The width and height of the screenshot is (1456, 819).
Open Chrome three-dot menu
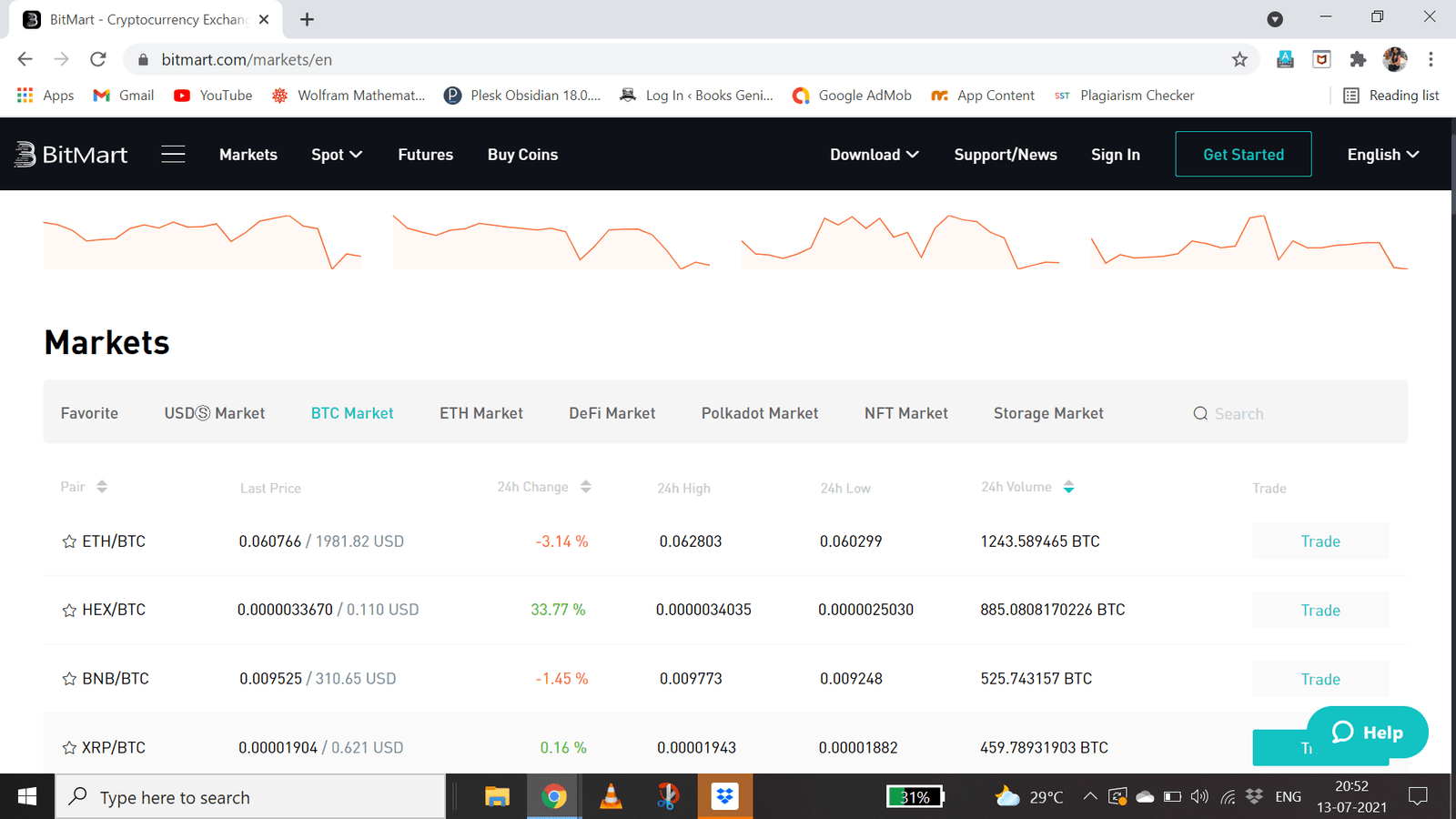(x=1431, y=59)
